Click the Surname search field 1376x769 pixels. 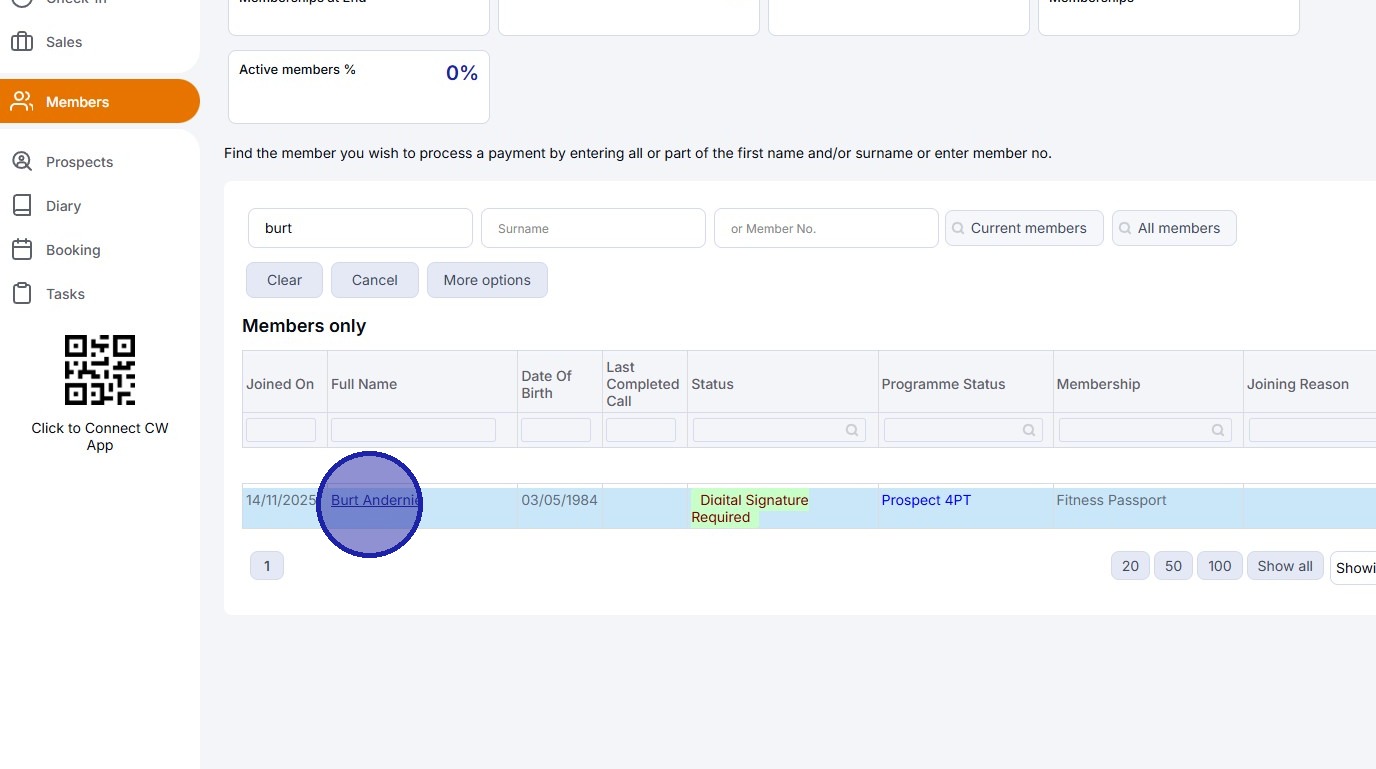click(x=594, y=228)
